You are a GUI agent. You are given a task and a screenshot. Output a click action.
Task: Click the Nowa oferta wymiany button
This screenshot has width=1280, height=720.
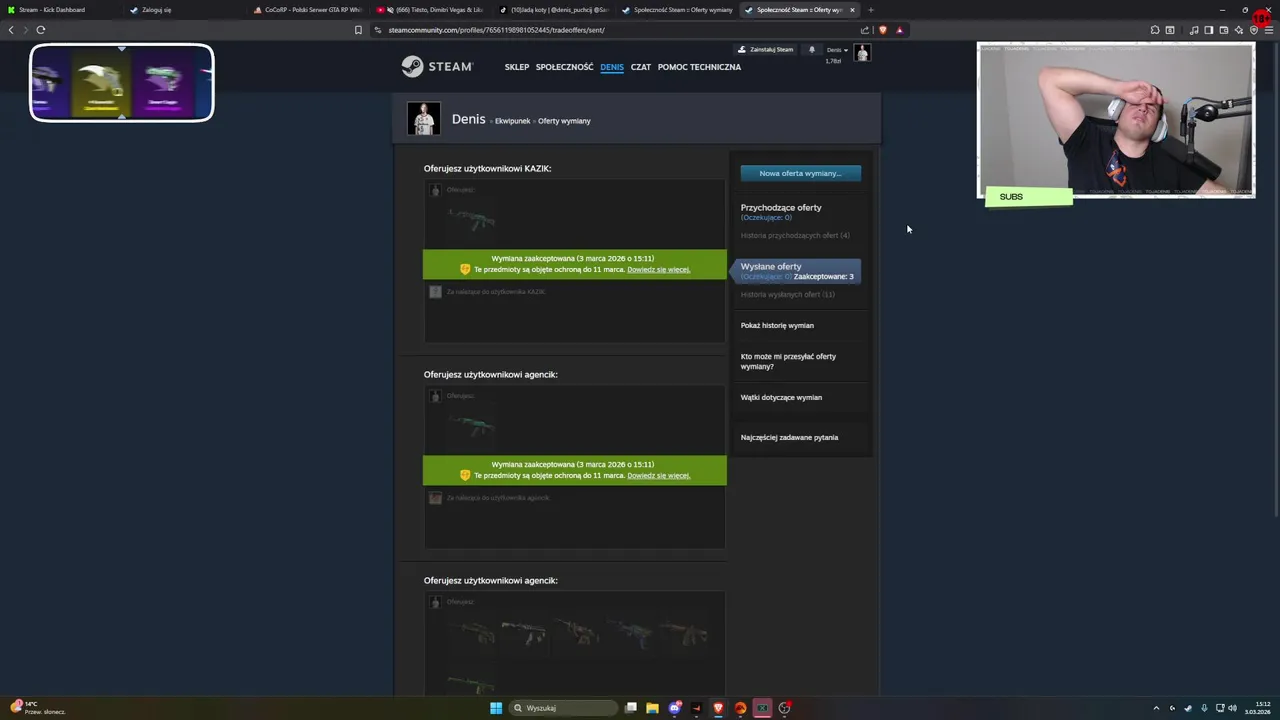[800, 173]
